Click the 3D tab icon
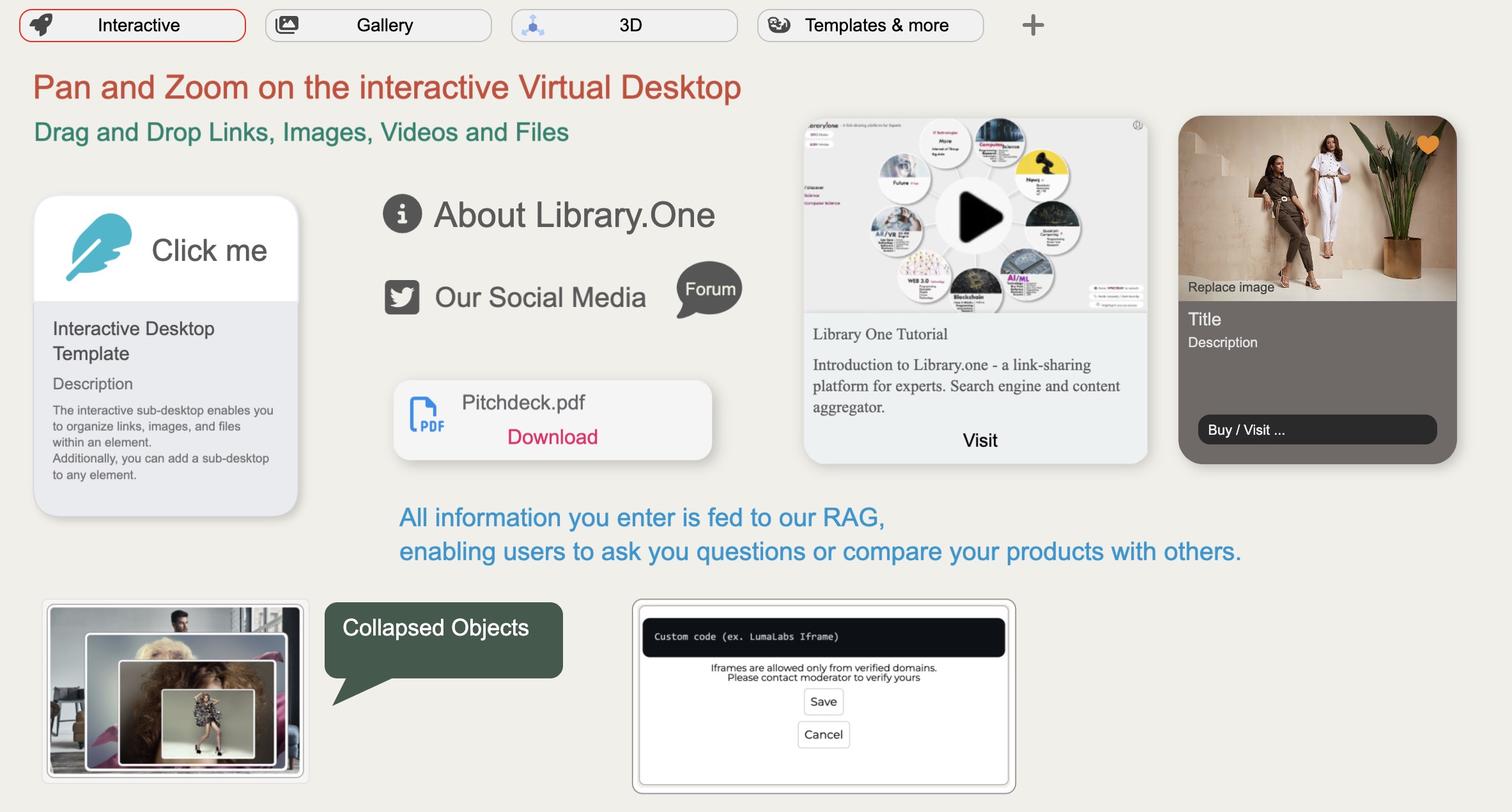1512x812 pixels. (x=534, y=25)
